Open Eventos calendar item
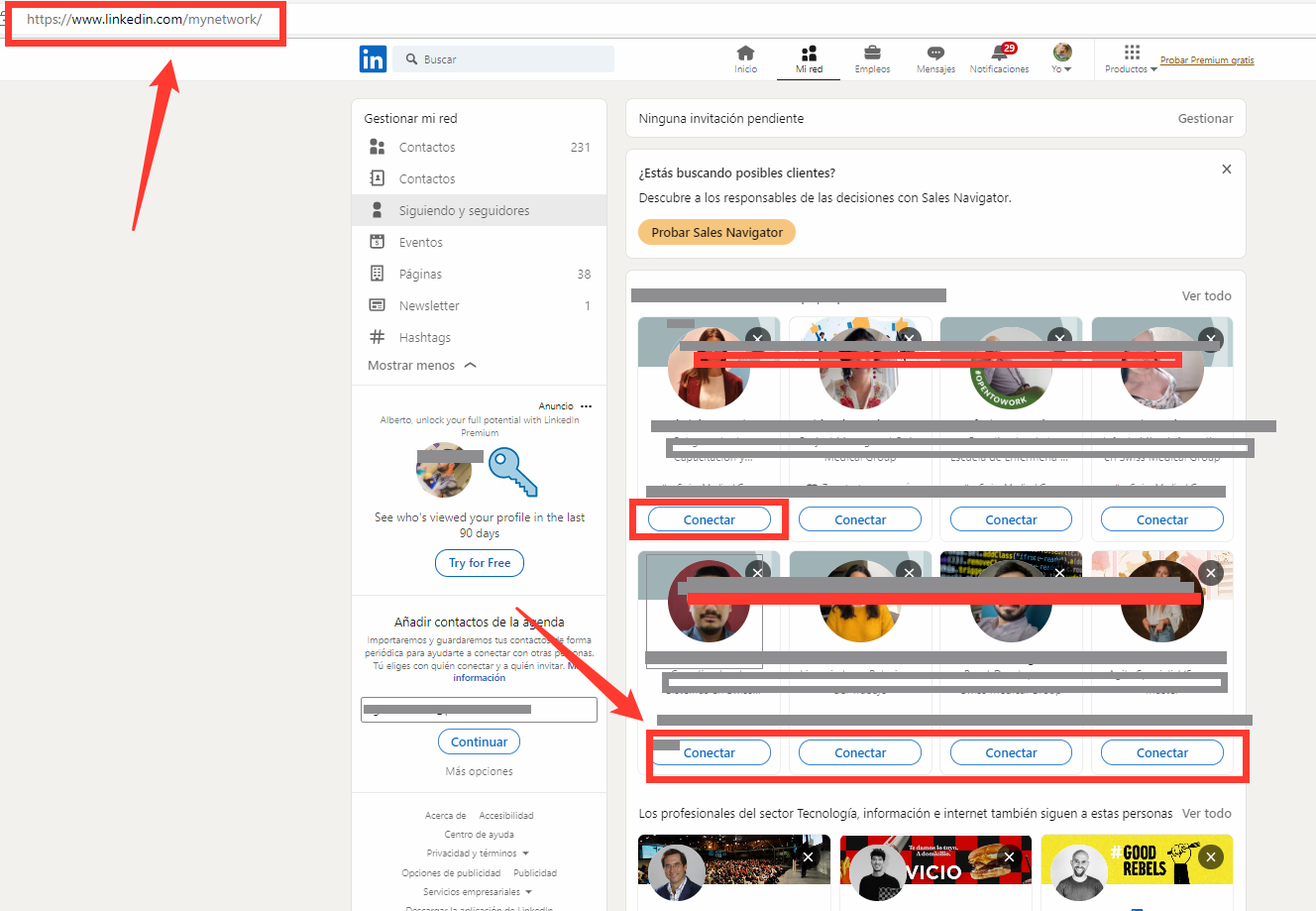This screenshot has height=911, width=1316. [480, 242]
